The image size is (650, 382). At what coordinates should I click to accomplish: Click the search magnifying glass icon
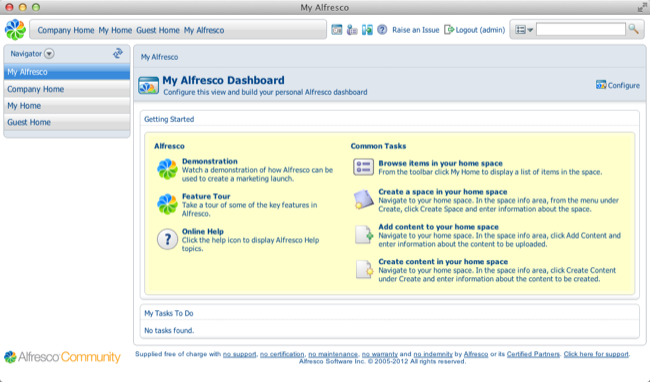click(x=633, y=29)
